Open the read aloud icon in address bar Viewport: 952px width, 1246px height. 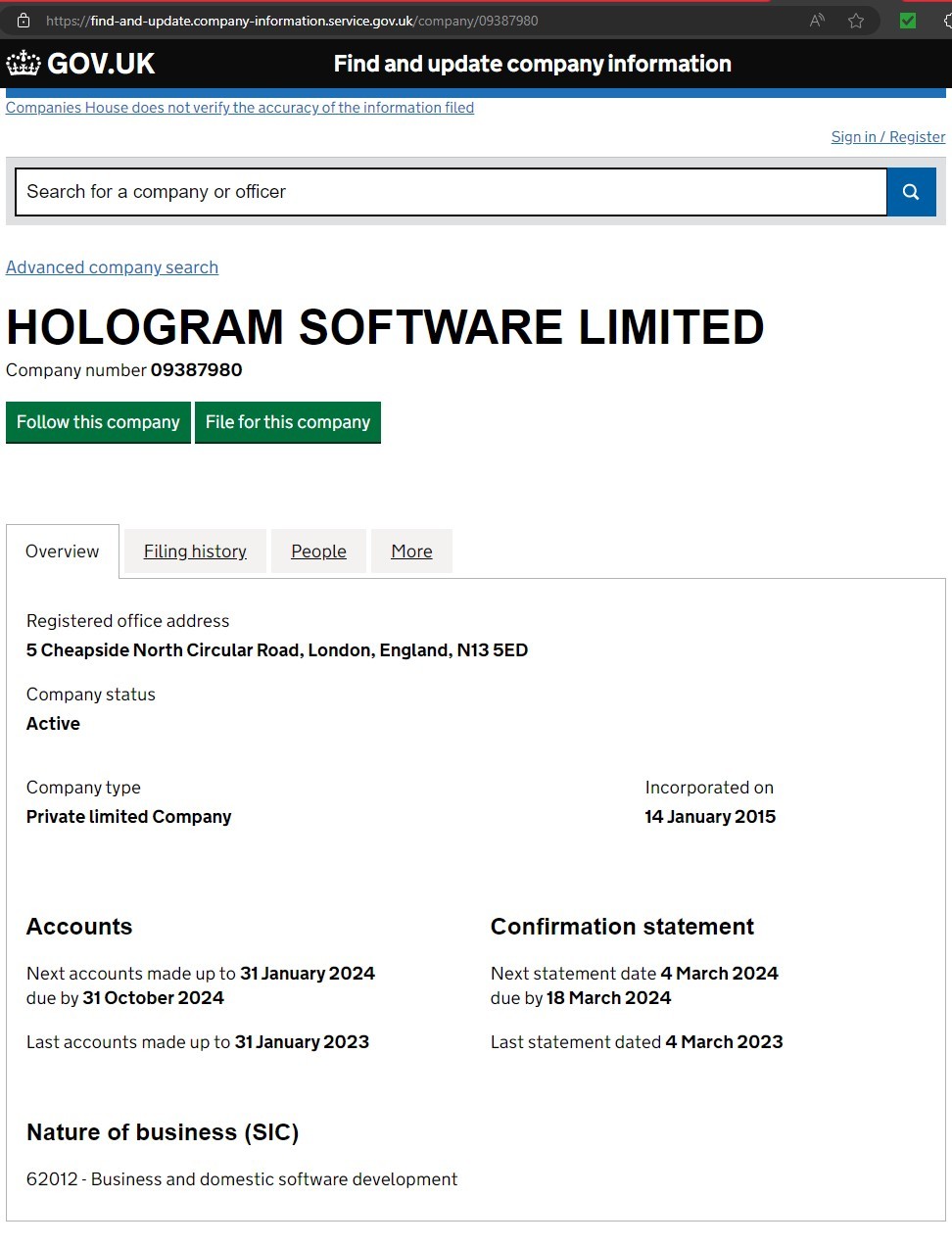tap(817, 21)
